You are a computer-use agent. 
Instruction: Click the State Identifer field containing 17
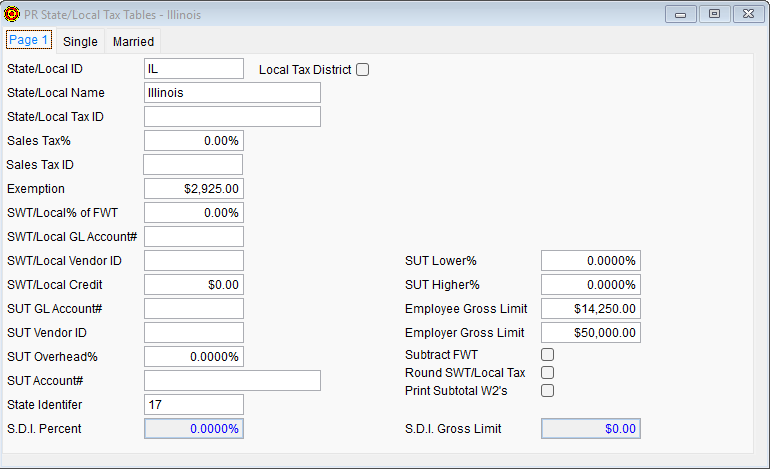point(194,405)
